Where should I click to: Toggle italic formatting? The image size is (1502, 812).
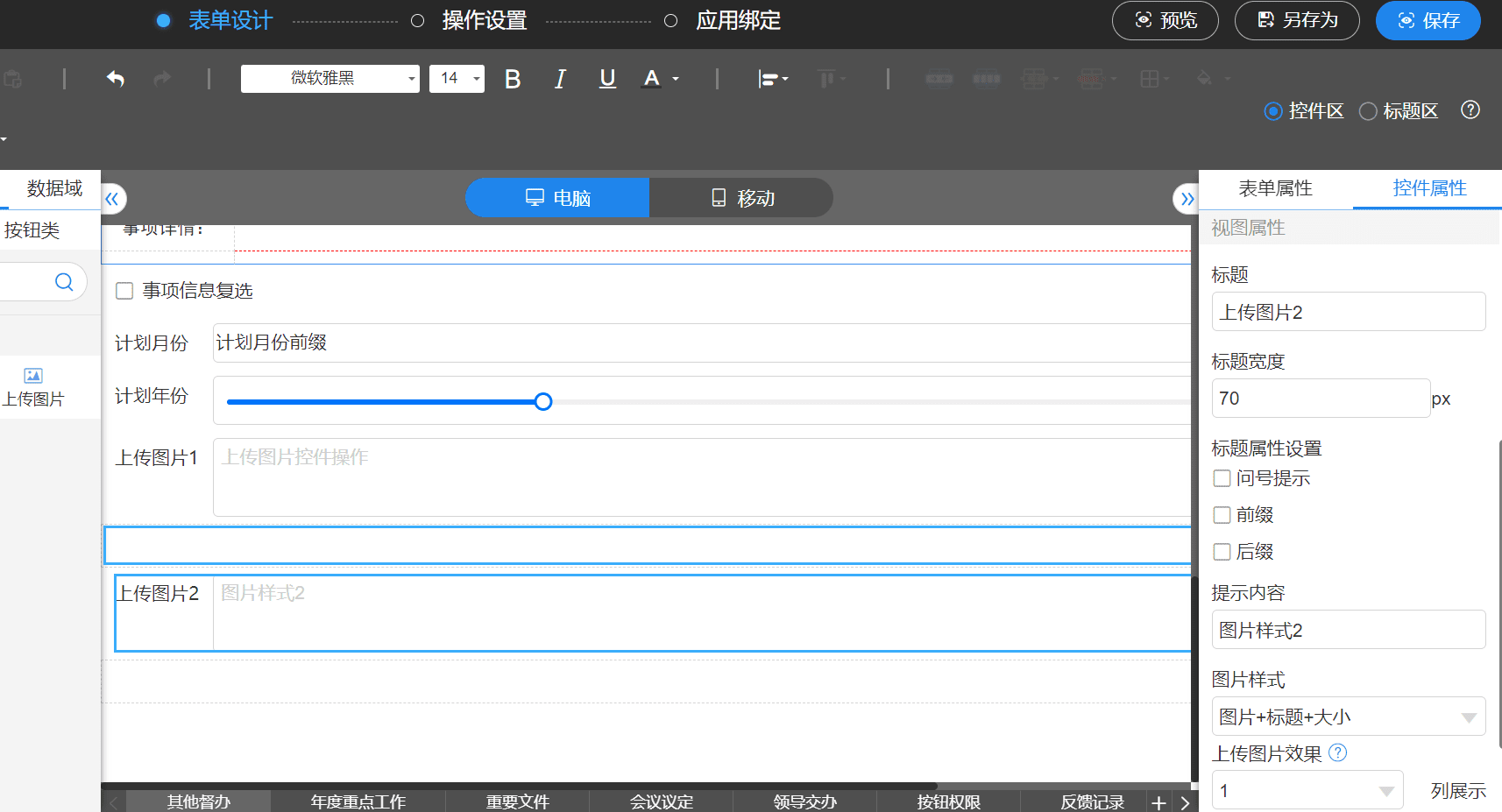tap(560, 79)
